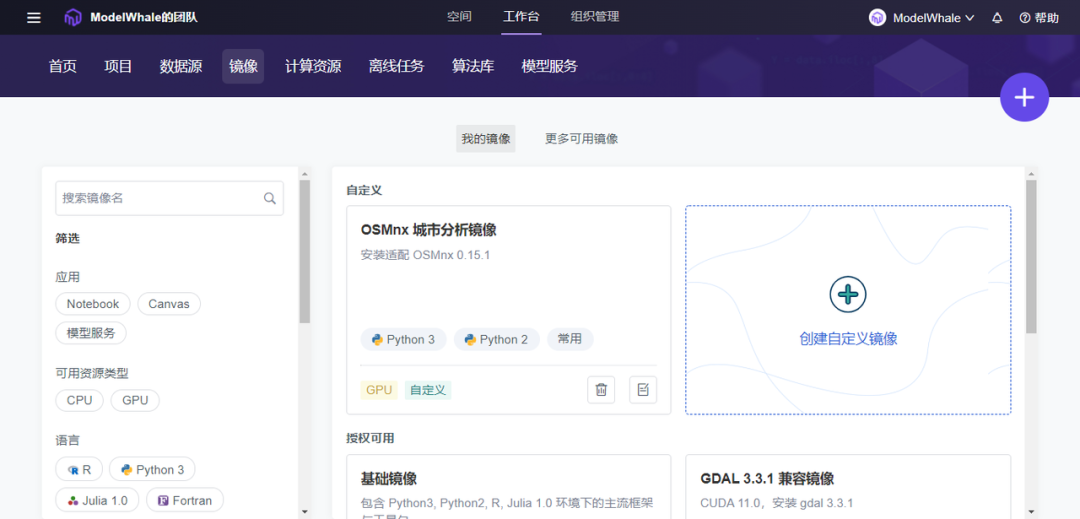Image resolution: width=1080 pixels, height=519 pixels.
Task: Click the create custom image plus icon
Action: 848,295
